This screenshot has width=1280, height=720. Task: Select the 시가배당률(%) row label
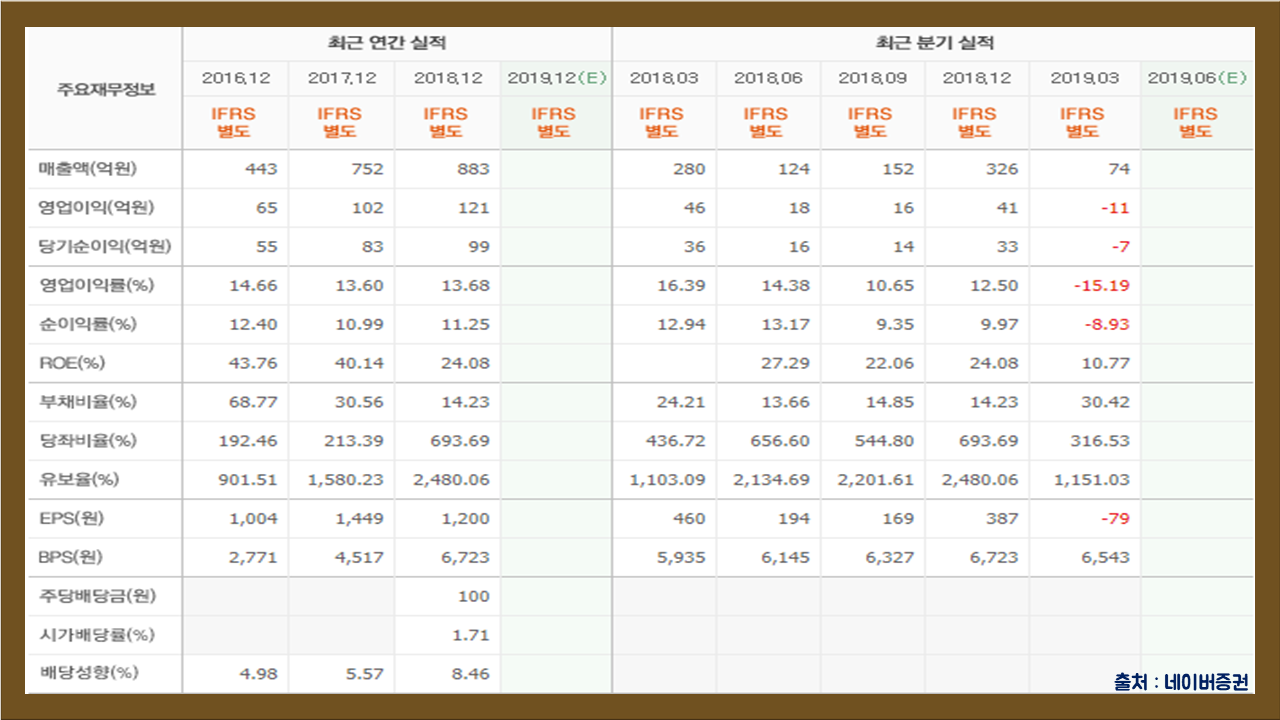click(96, 634)
